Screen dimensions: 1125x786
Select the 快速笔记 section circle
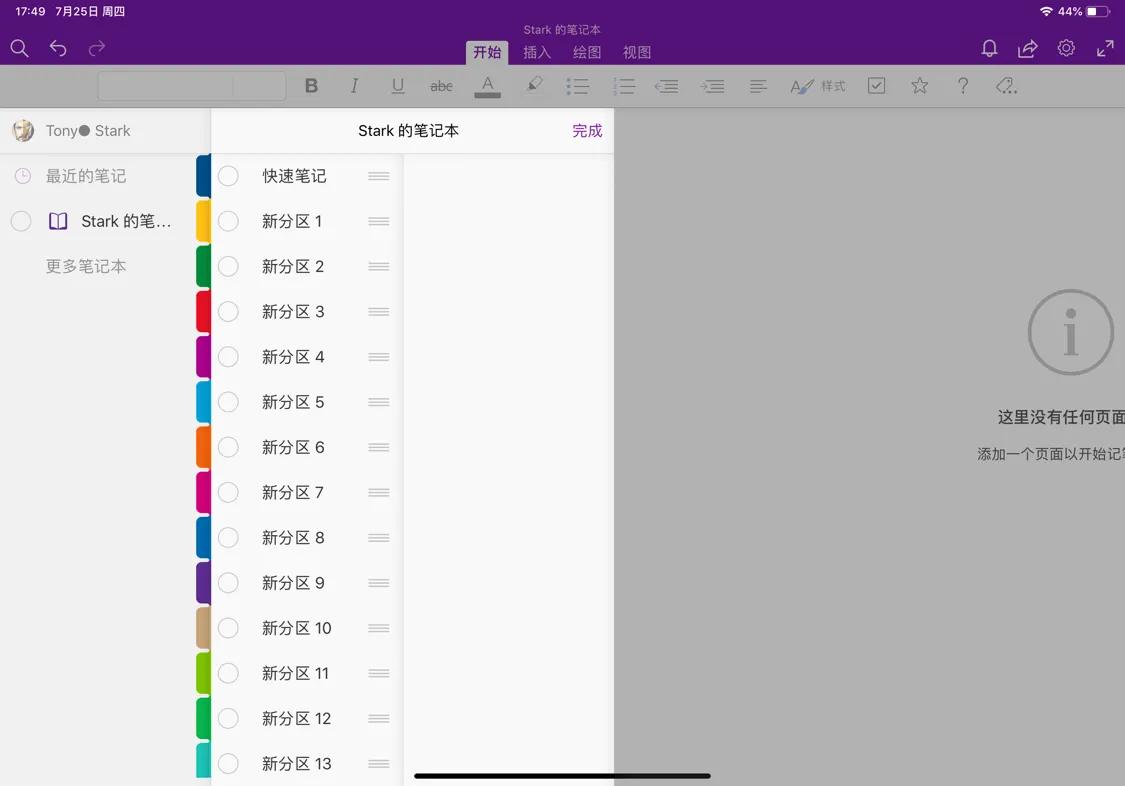coord(228,175)
